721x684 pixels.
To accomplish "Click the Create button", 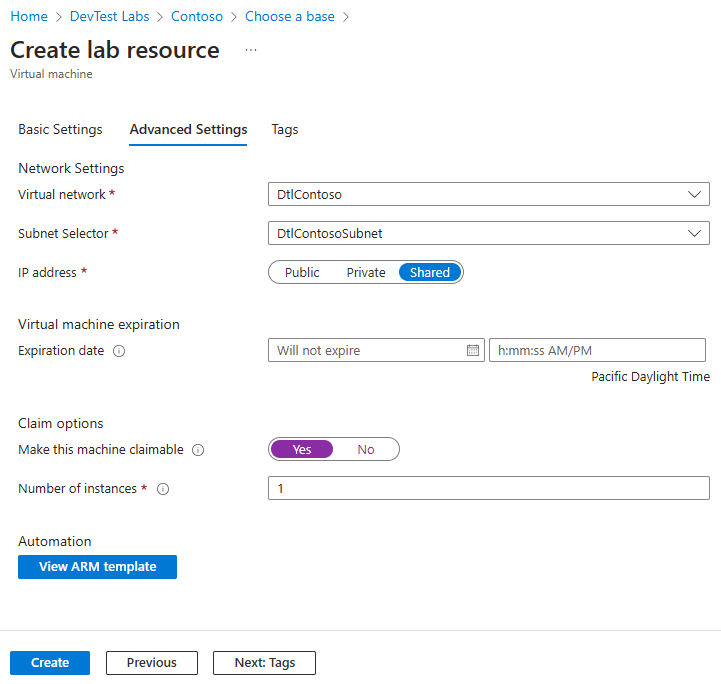I will 50,662.
